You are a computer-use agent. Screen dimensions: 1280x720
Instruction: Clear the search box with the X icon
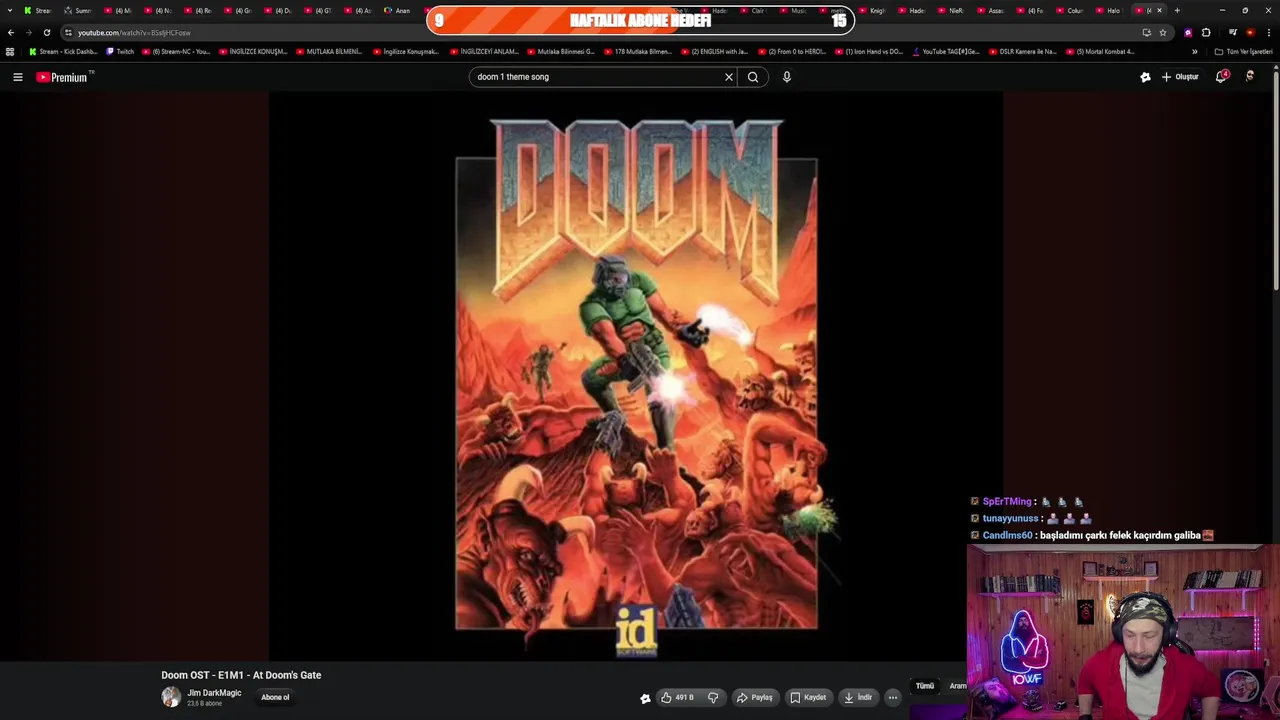[x=728, y=77]
